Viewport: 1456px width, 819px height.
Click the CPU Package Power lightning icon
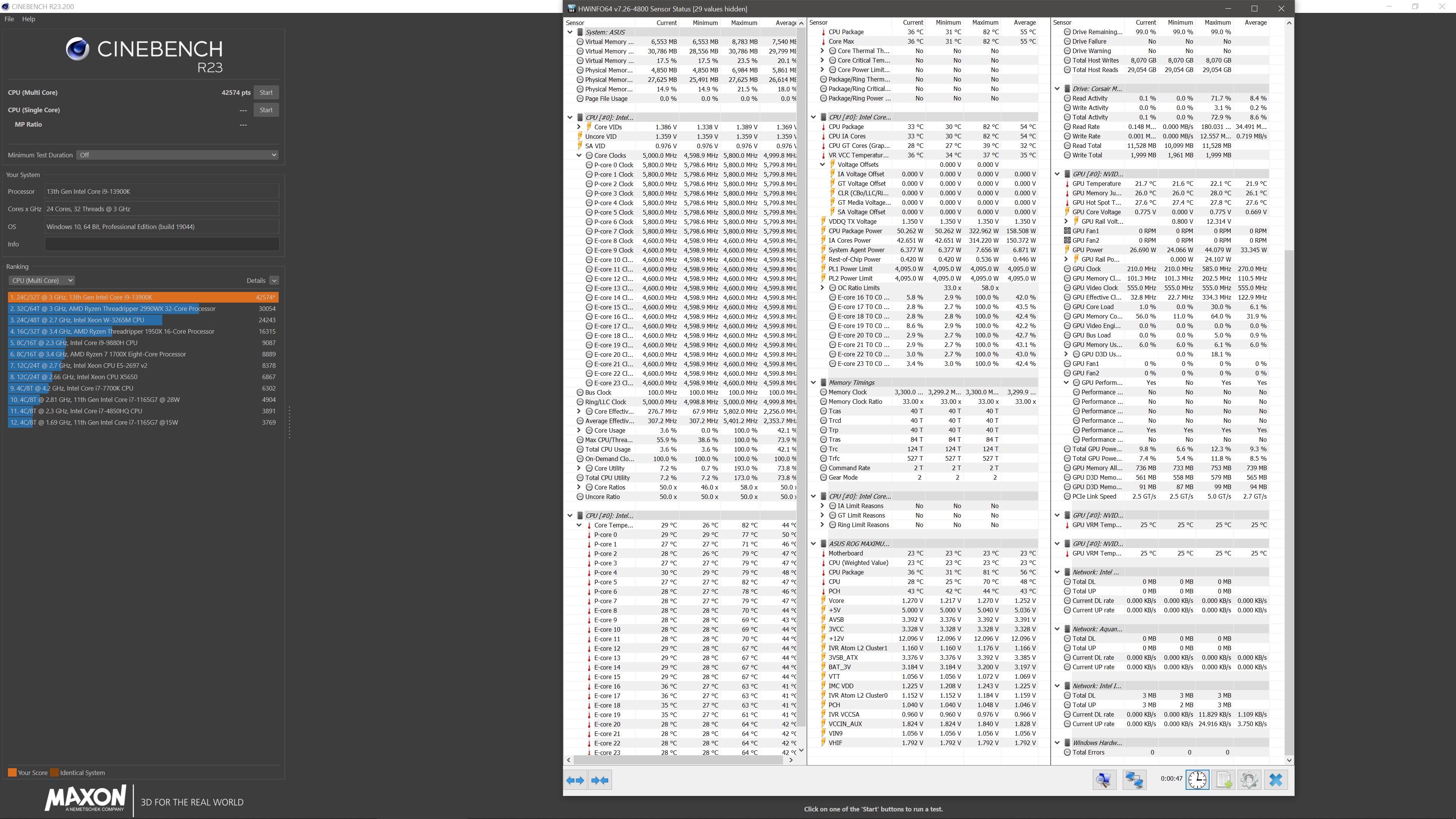coord(824,231)
